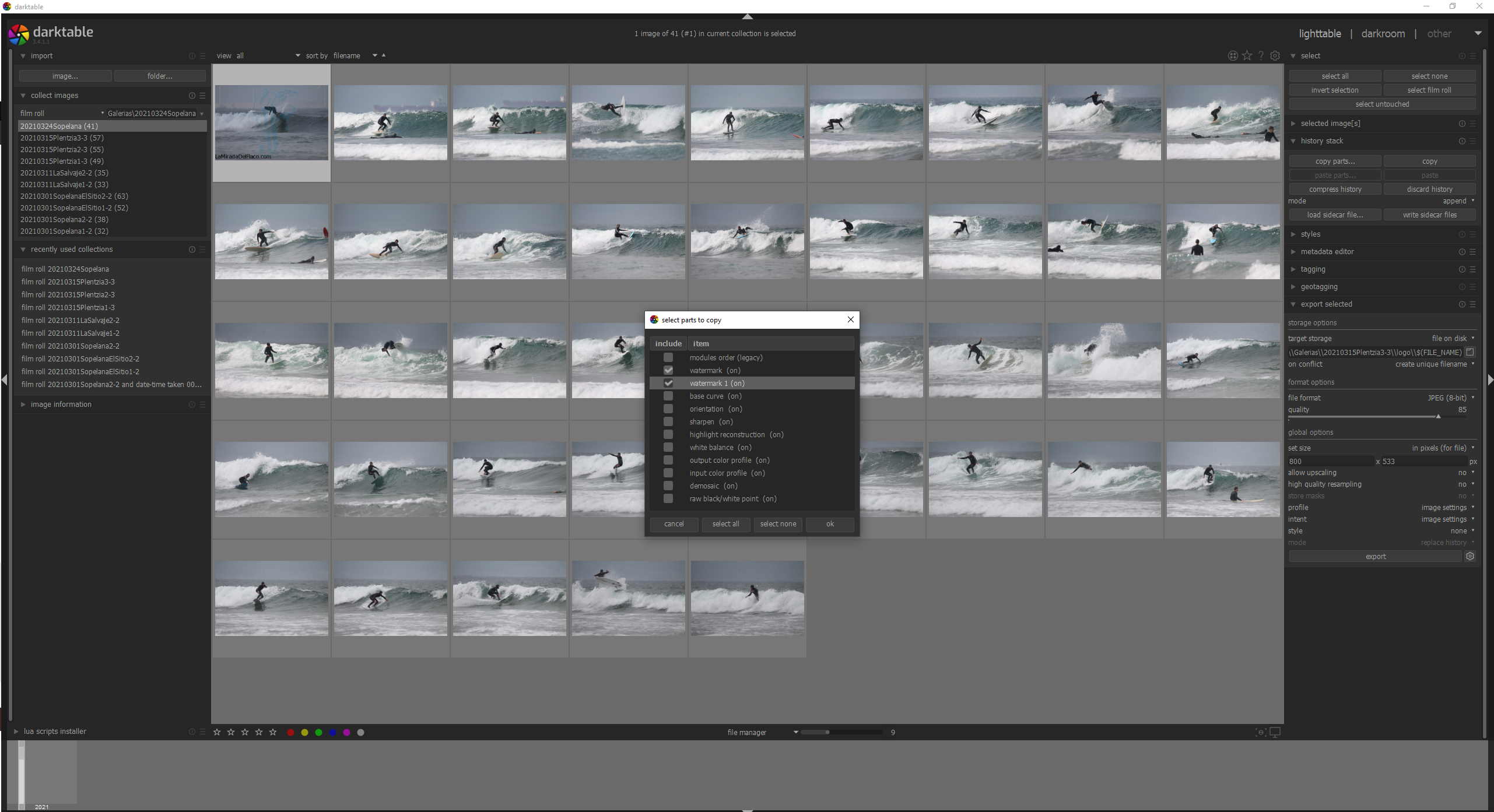Expand the image information panel
Viewport: 1494px width, 812px height.
(x=61, y=404)
